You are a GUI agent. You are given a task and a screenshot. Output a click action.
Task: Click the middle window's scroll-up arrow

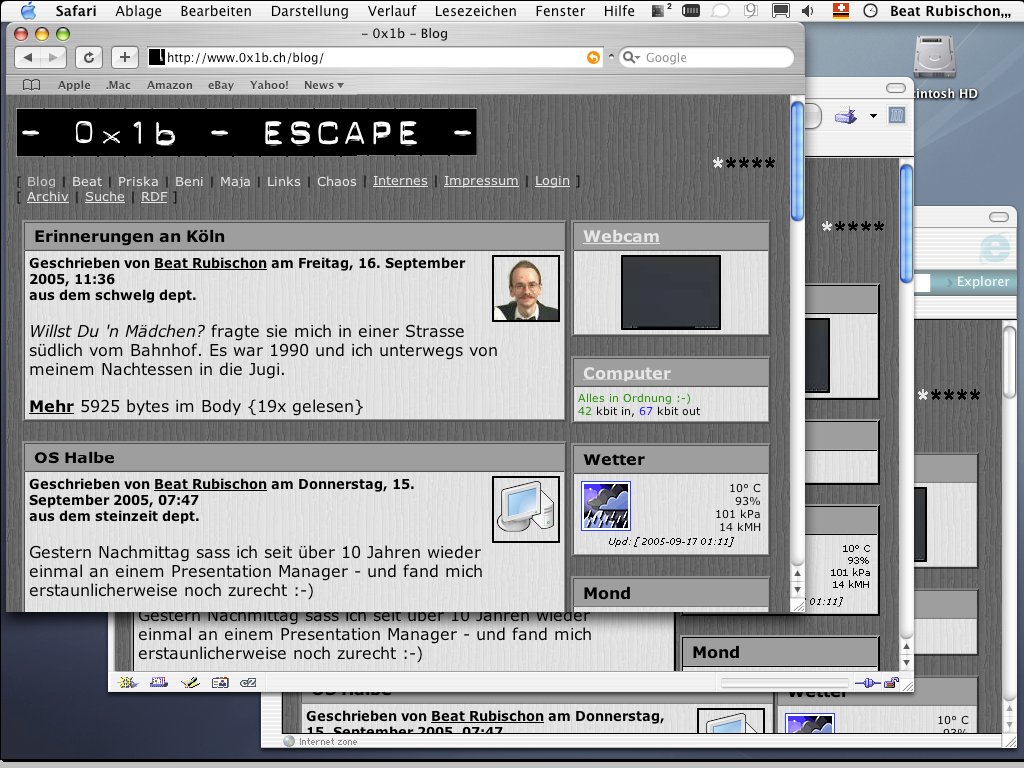[906, 647]
